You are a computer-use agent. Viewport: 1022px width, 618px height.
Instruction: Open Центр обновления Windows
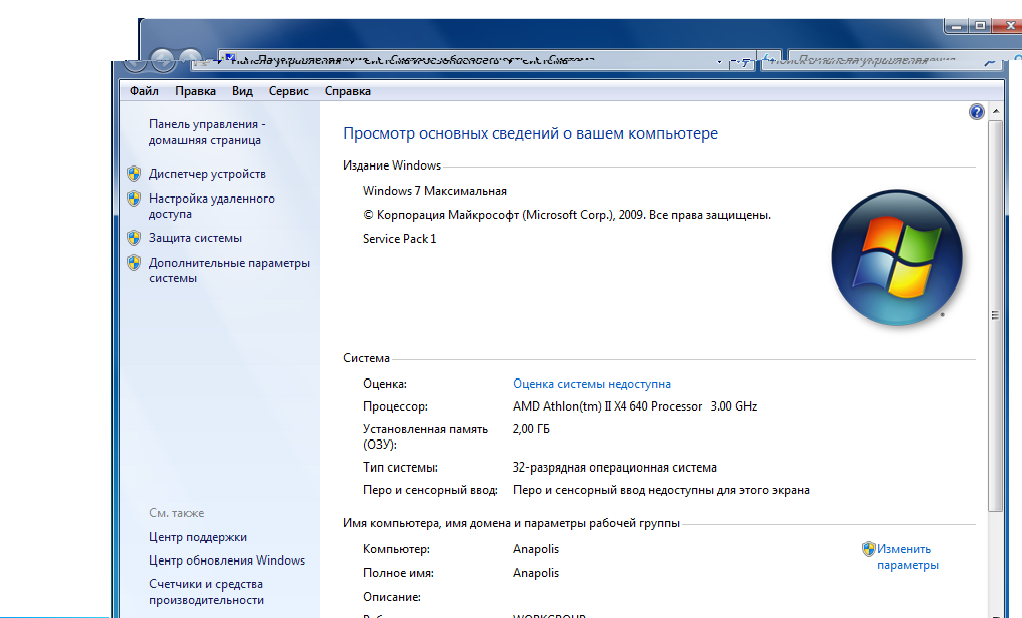227,560
